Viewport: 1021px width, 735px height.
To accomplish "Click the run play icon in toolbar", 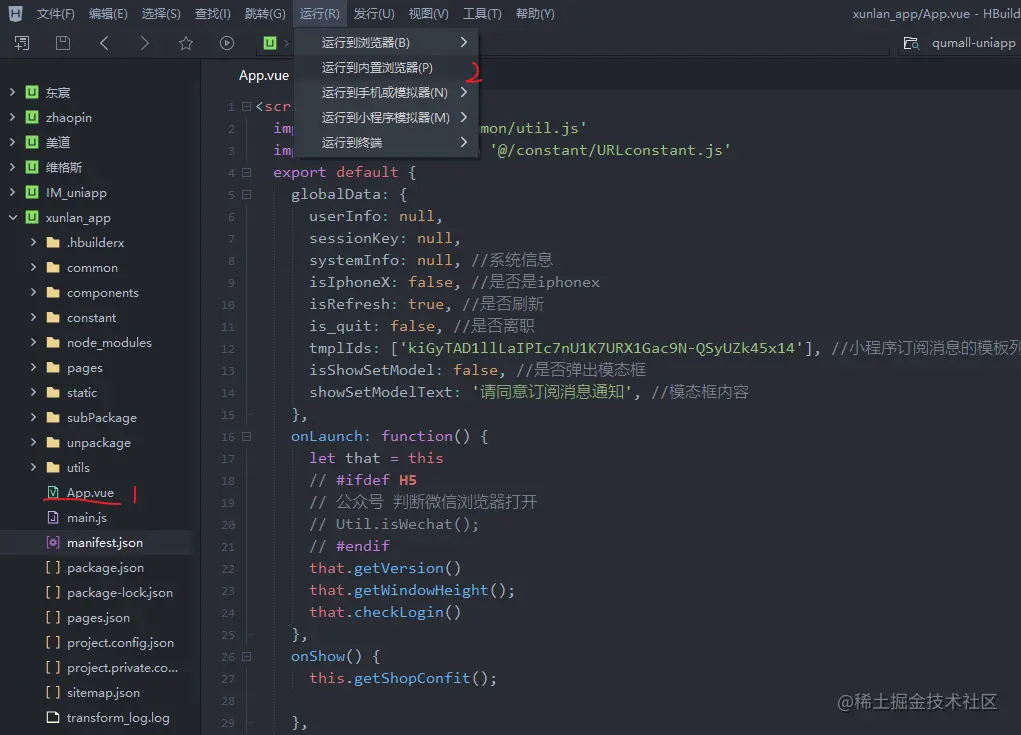I will 227,43.
